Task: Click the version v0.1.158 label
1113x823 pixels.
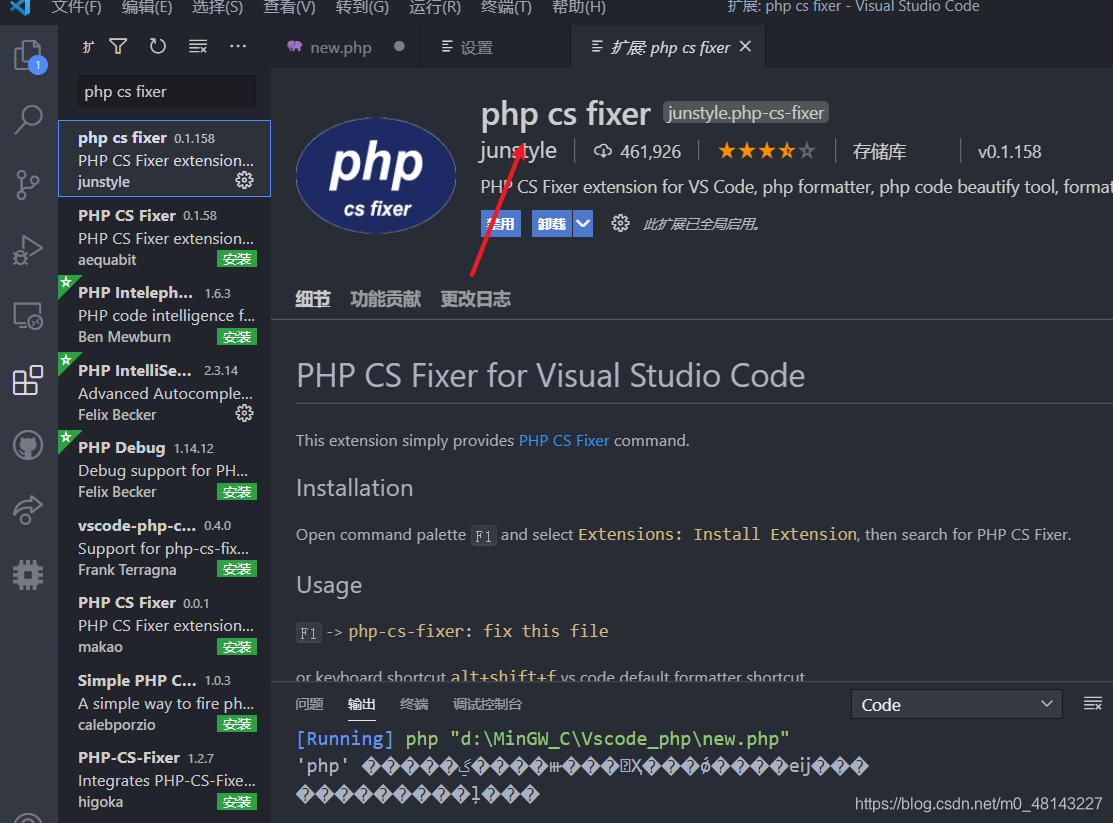Action: [1009, 151]
